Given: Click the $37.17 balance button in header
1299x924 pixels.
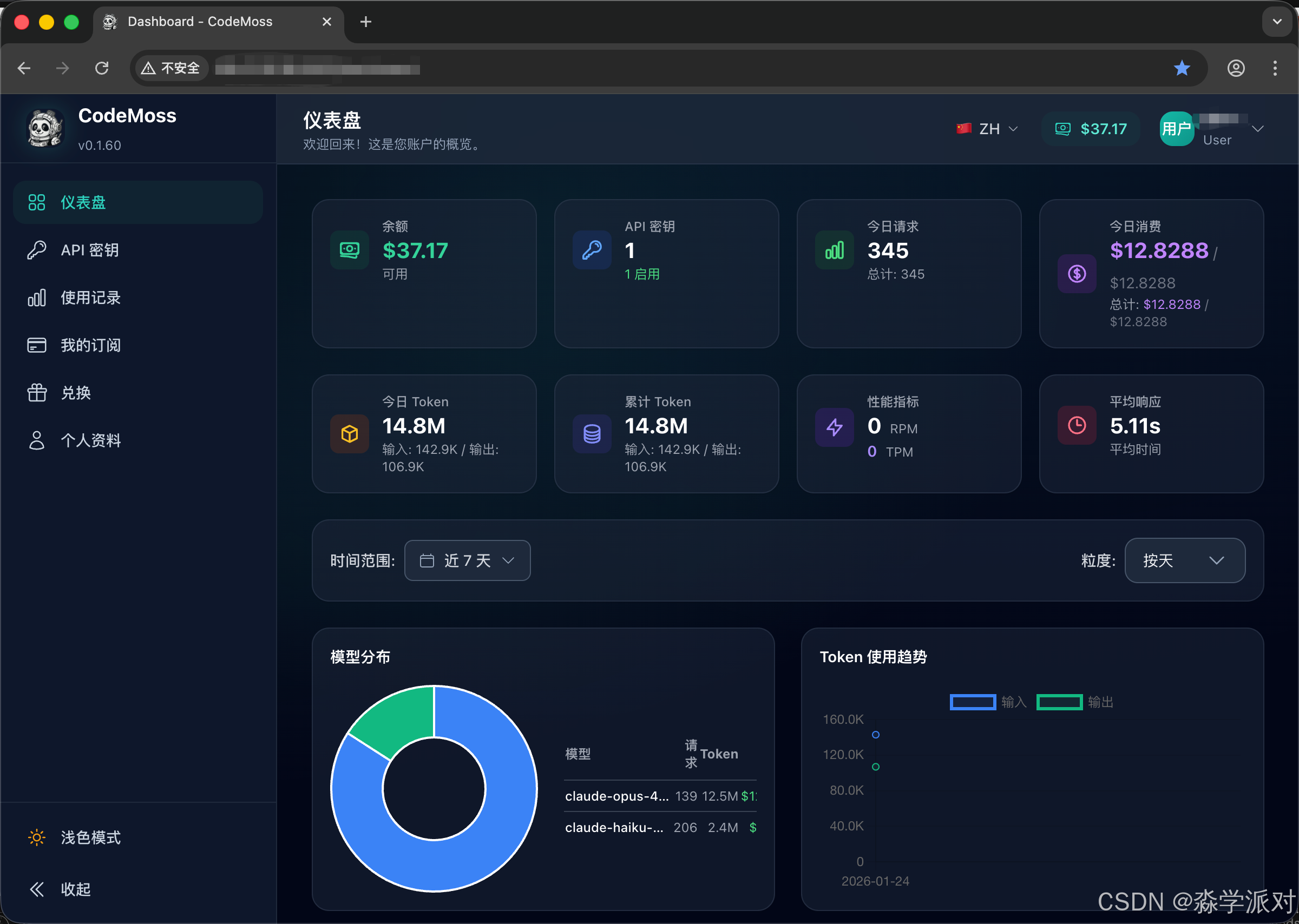Looking at the screenshot, I should tap(1090, 129).
